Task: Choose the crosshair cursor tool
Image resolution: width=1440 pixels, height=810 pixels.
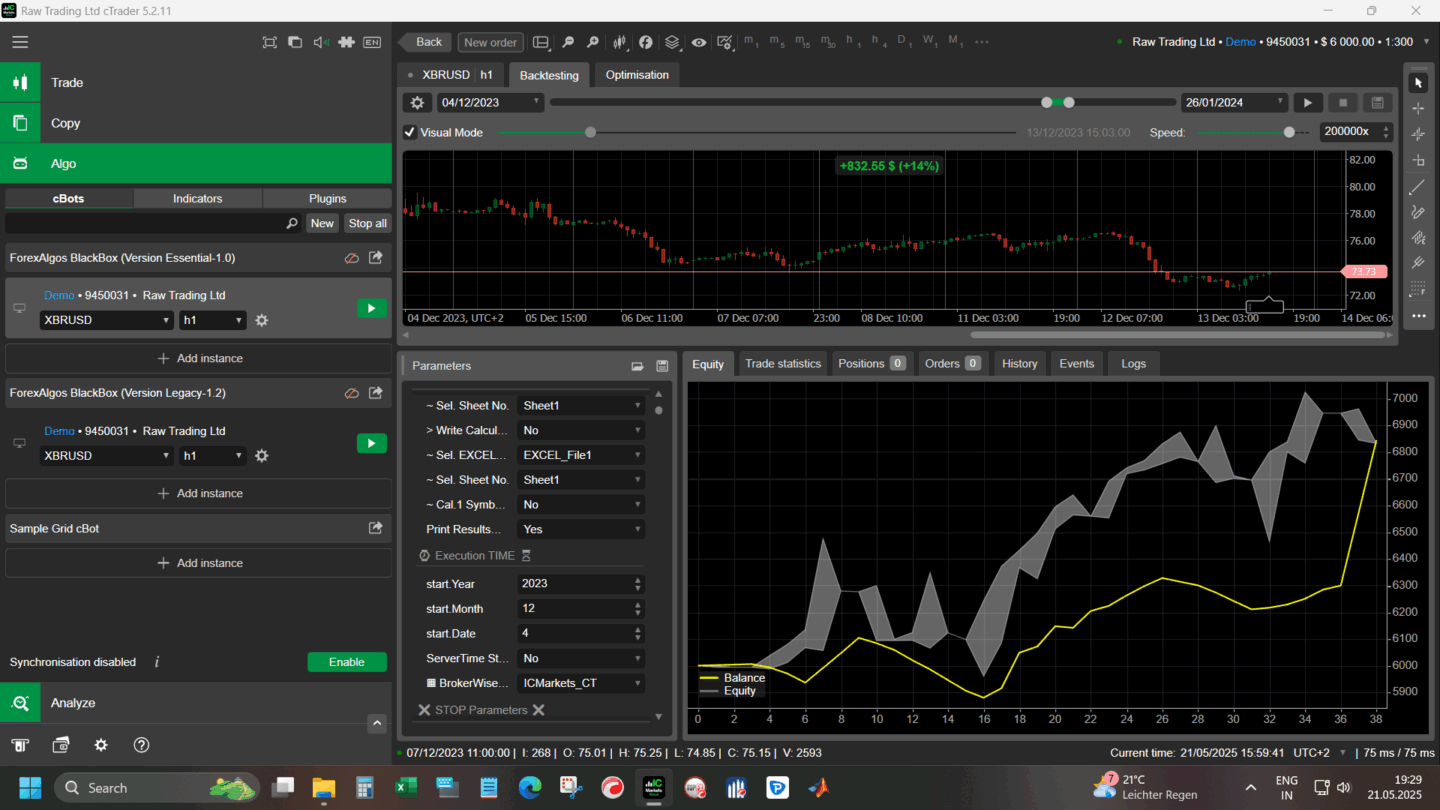Action: click(x=1417, y=108)
